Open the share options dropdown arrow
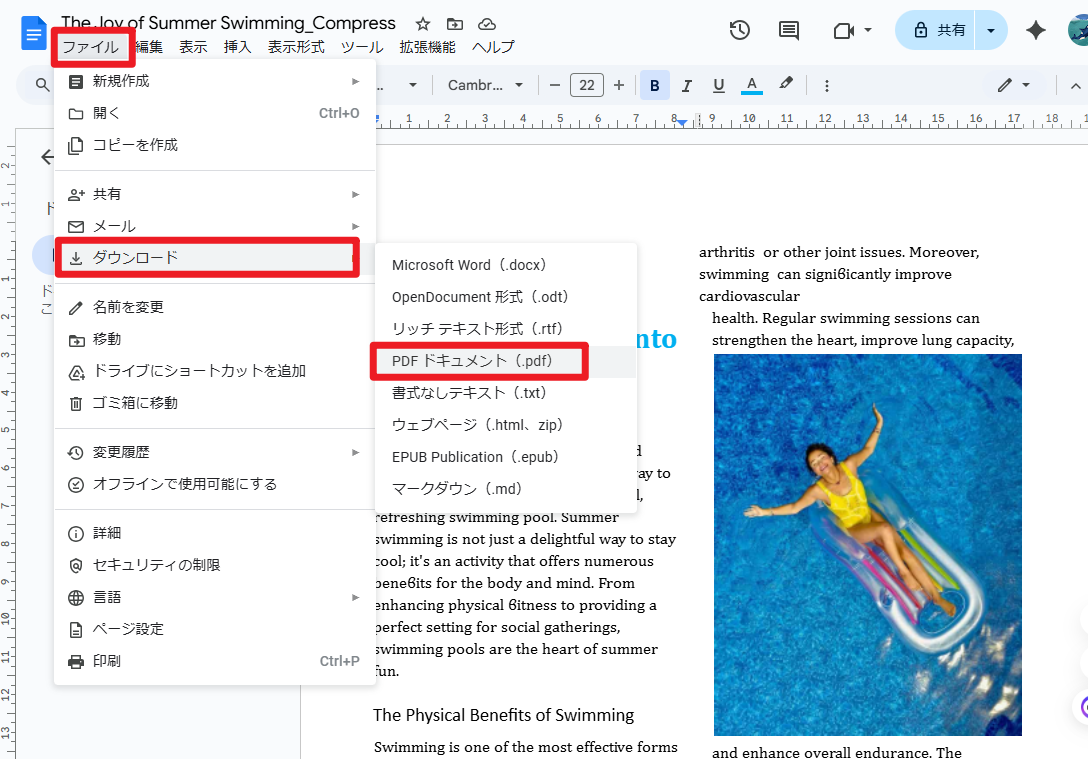The height and width of the screenshot is (759, 1088). (991, 31)
